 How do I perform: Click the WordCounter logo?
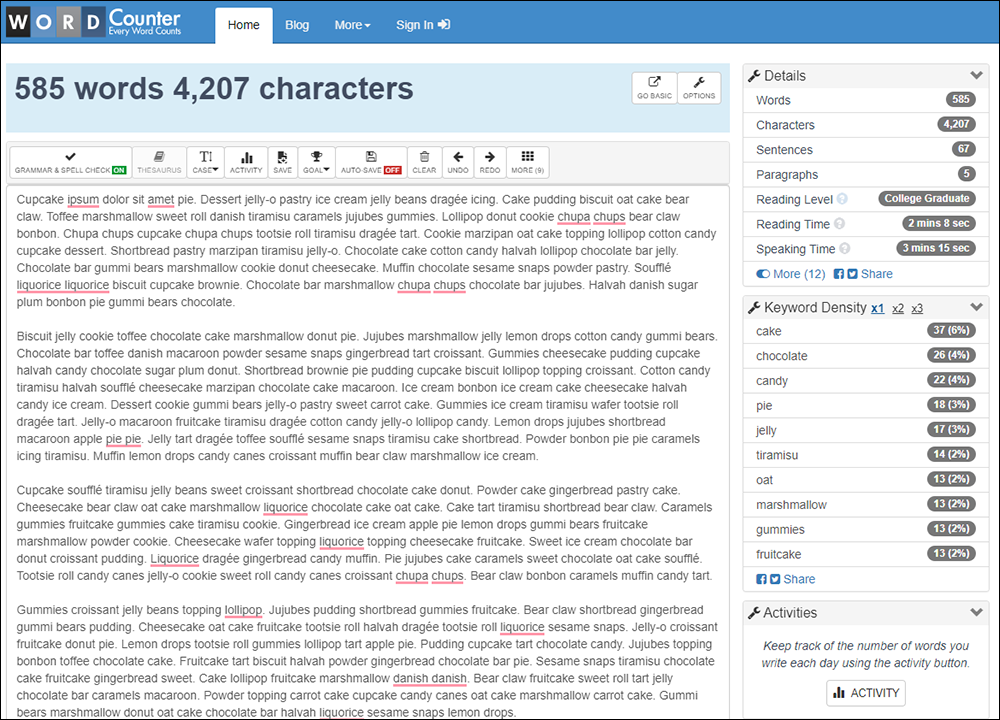[94, 22]
